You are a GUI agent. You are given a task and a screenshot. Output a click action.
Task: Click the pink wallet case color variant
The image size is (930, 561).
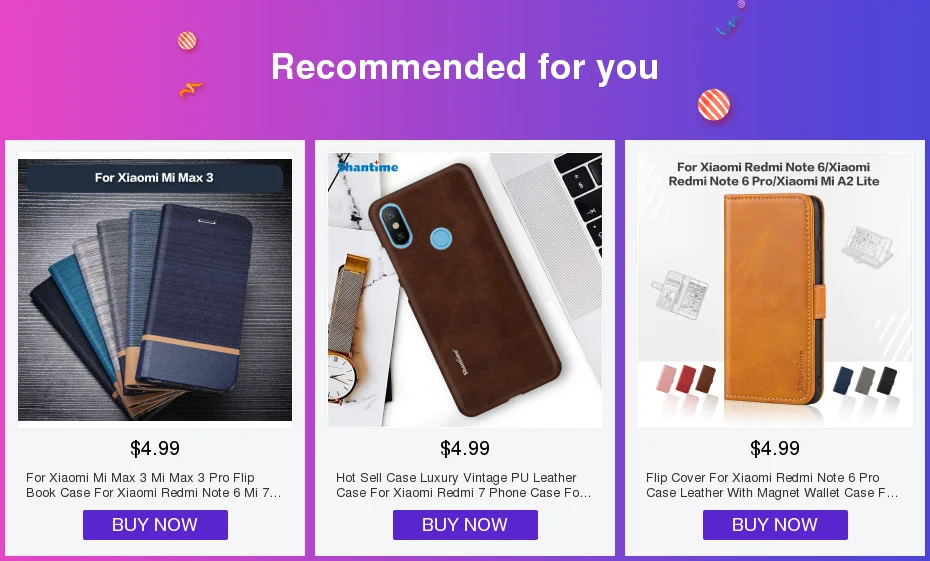[667, 378]
